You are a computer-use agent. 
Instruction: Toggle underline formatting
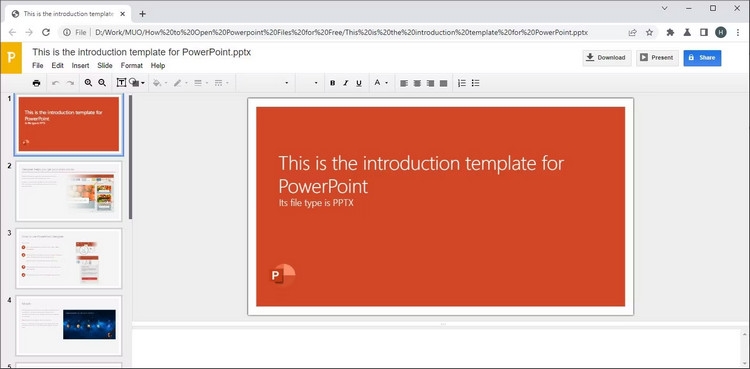click(x=359, y=83)
